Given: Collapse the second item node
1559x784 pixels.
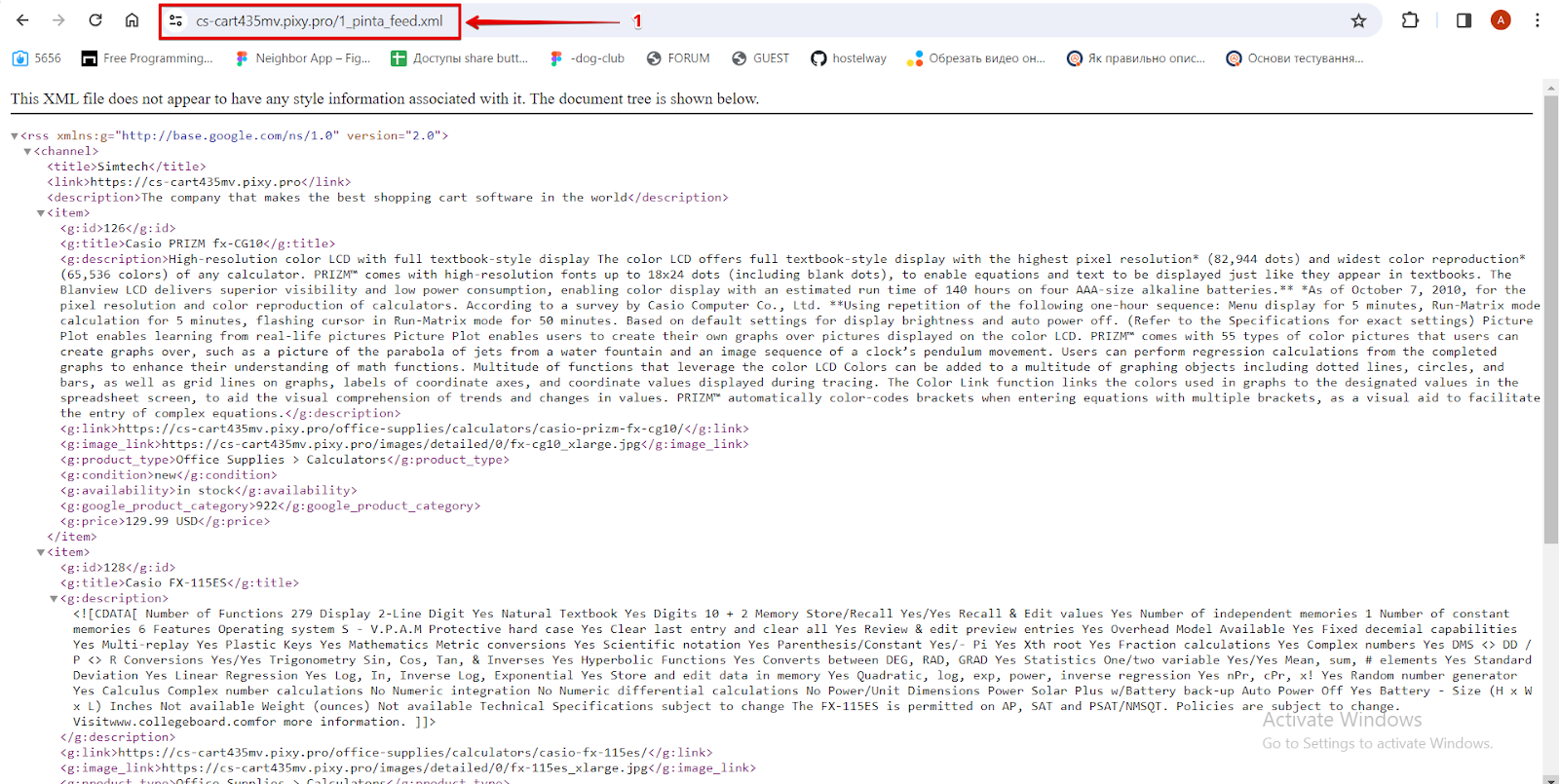Looking at the screenshot, I should (x=41, y=552).
